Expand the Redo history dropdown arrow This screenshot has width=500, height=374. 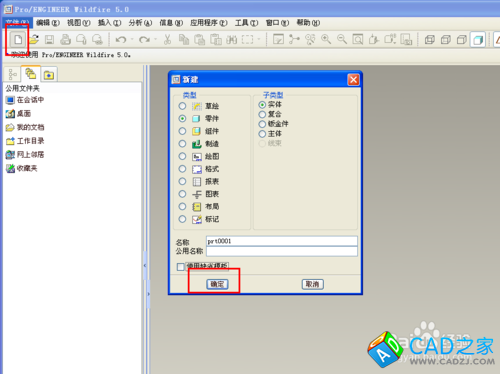[x=156, y=40]
